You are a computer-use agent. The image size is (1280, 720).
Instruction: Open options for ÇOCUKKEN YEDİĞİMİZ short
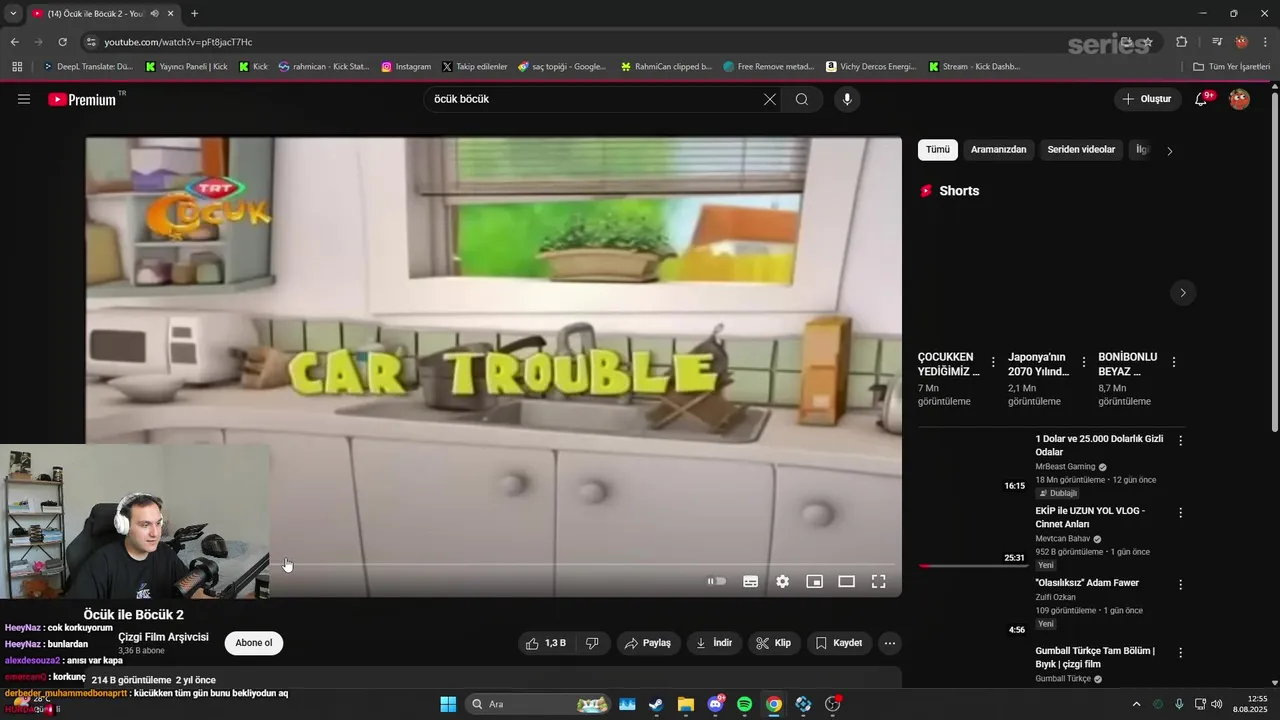point(993,362)
